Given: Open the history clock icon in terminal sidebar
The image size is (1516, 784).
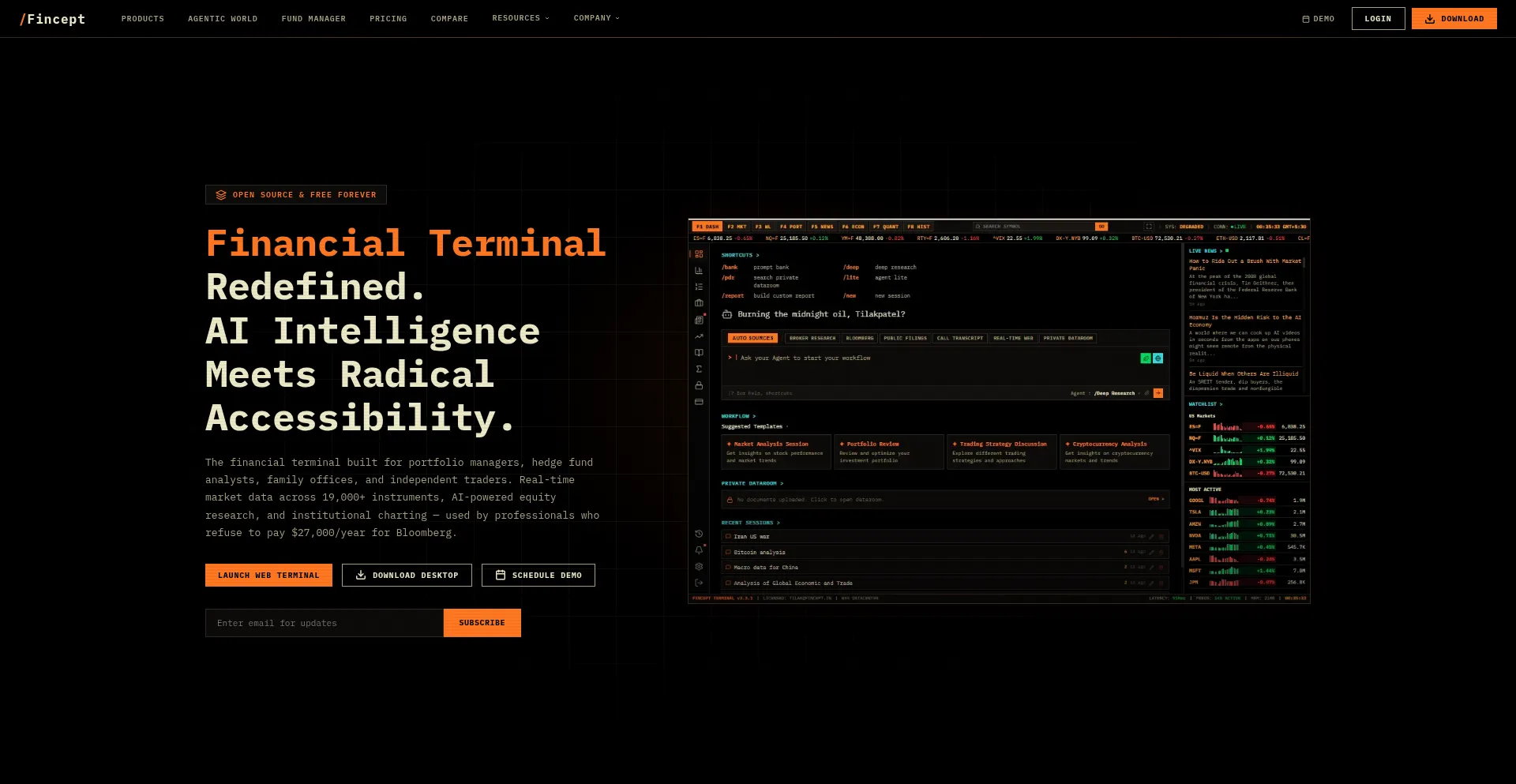Looking at the screenshot, I should (699, 534).
